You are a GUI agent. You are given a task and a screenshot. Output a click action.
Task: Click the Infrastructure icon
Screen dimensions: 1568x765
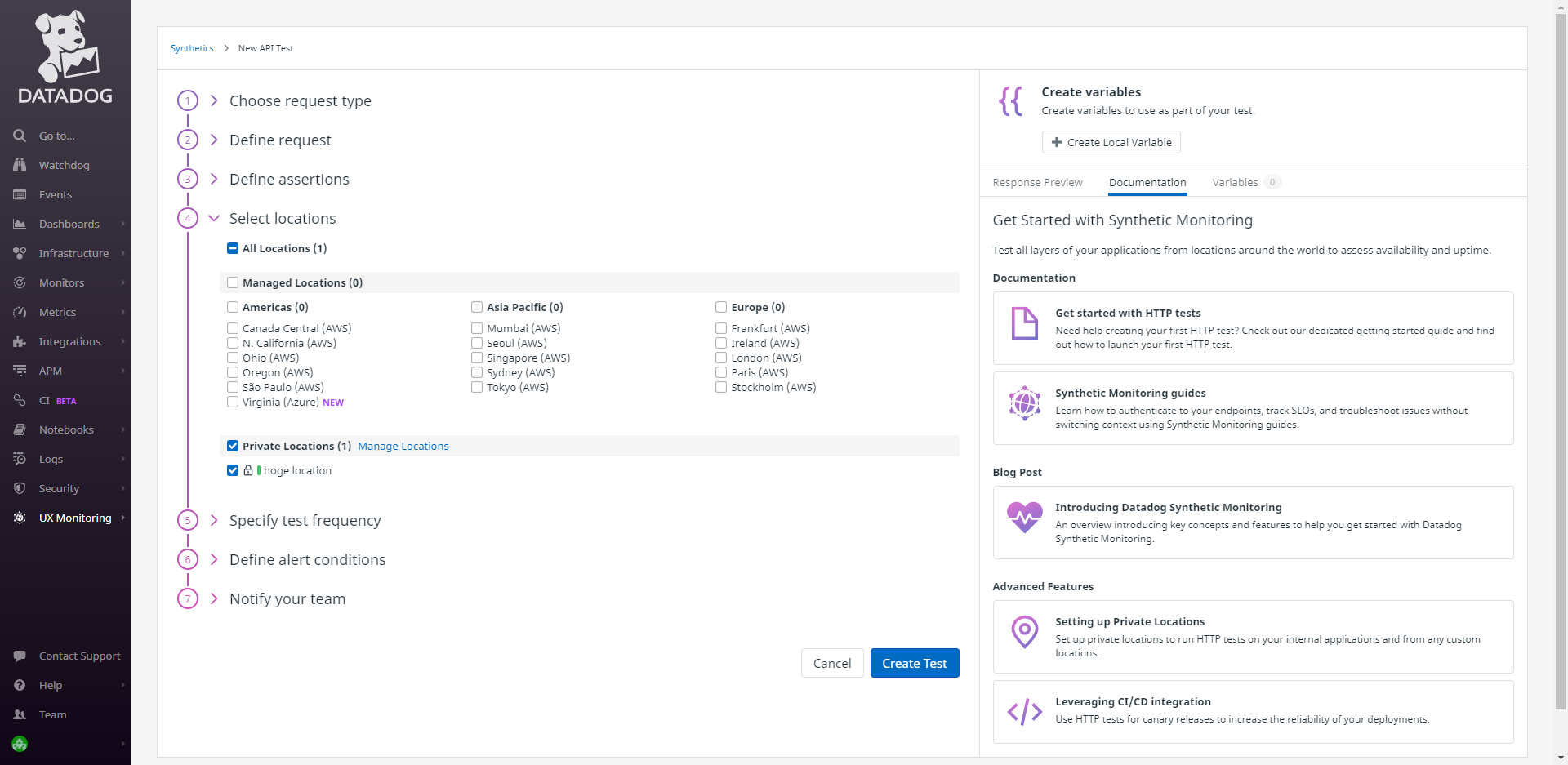point(20,253)
